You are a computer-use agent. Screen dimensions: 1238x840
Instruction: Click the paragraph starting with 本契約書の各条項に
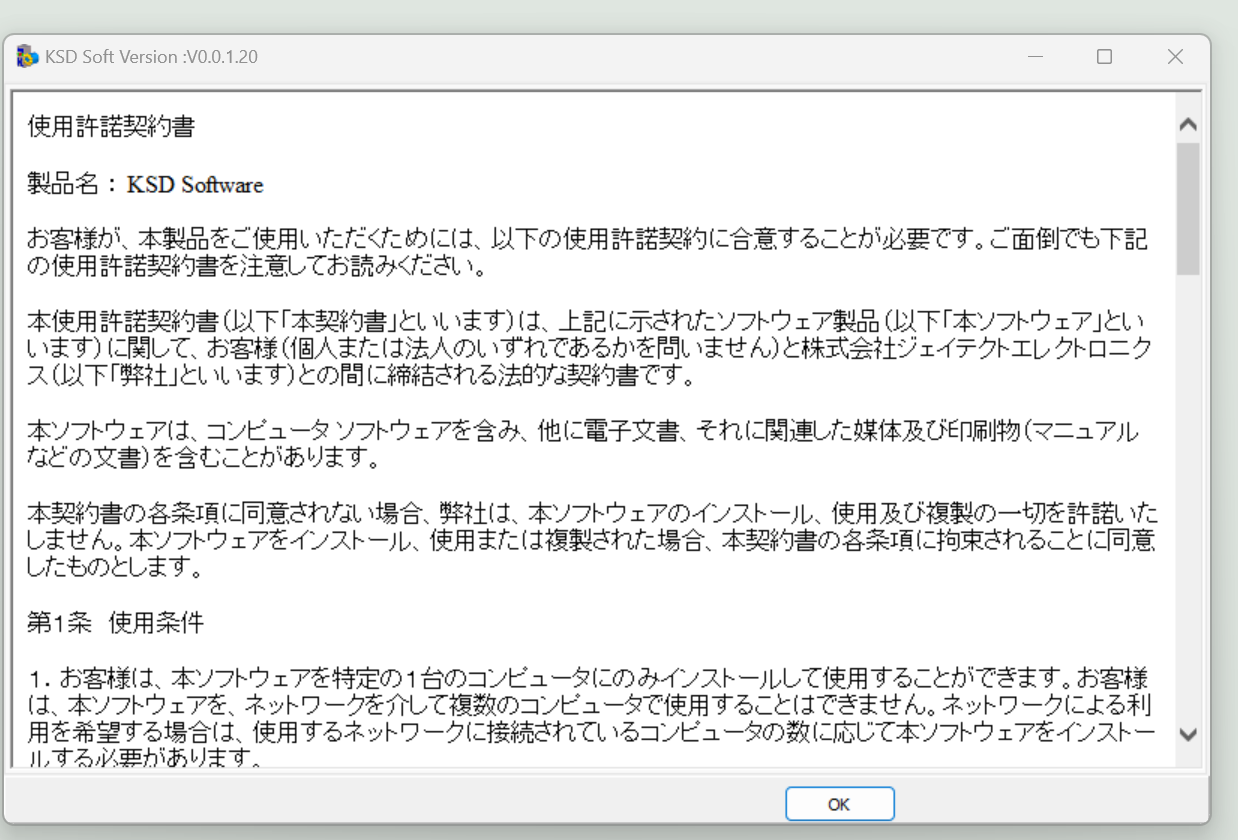pyautogui.click(x=593, y=541)
